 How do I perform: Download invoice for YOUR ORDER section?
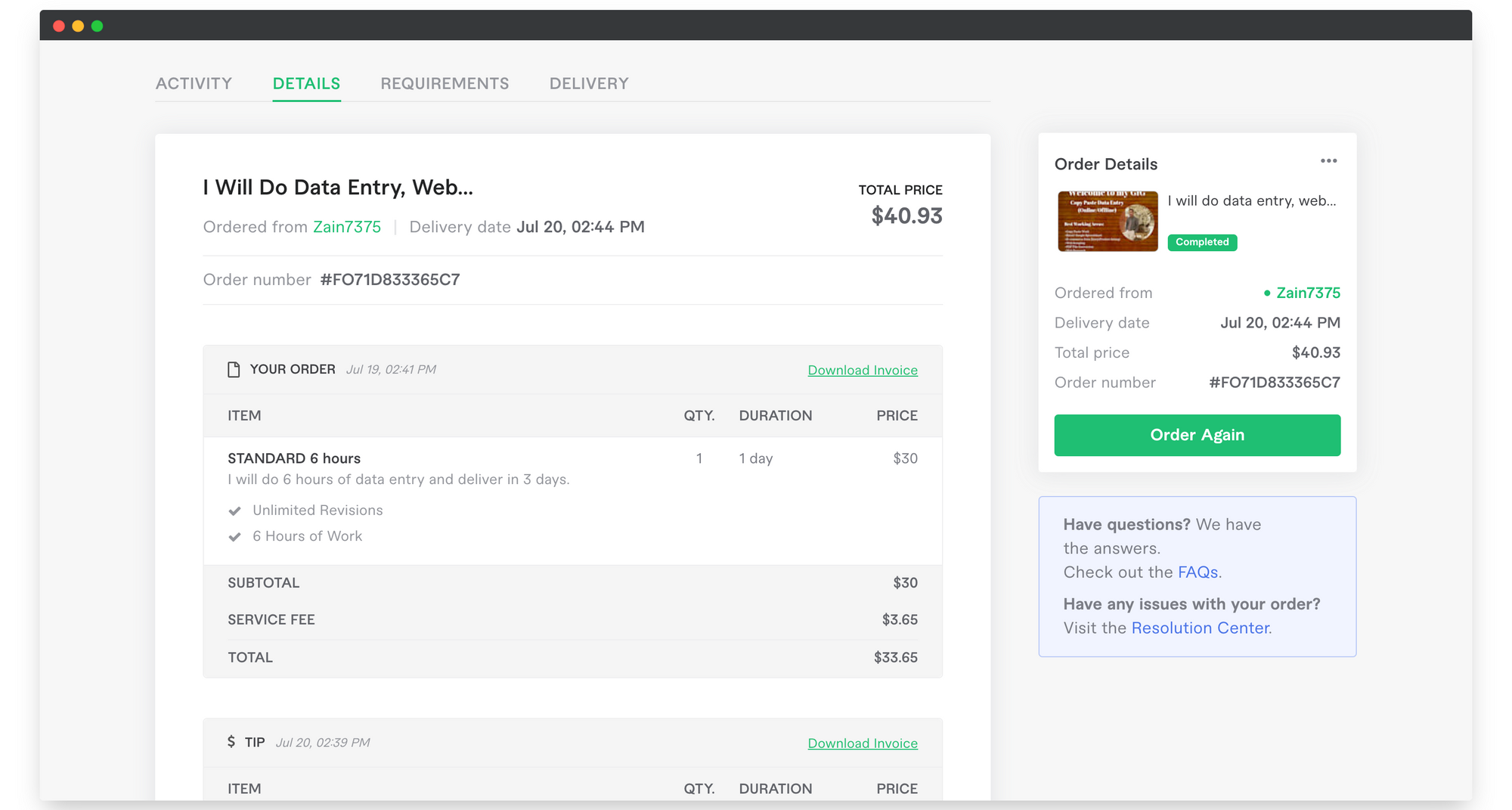[x=863, y=370]
